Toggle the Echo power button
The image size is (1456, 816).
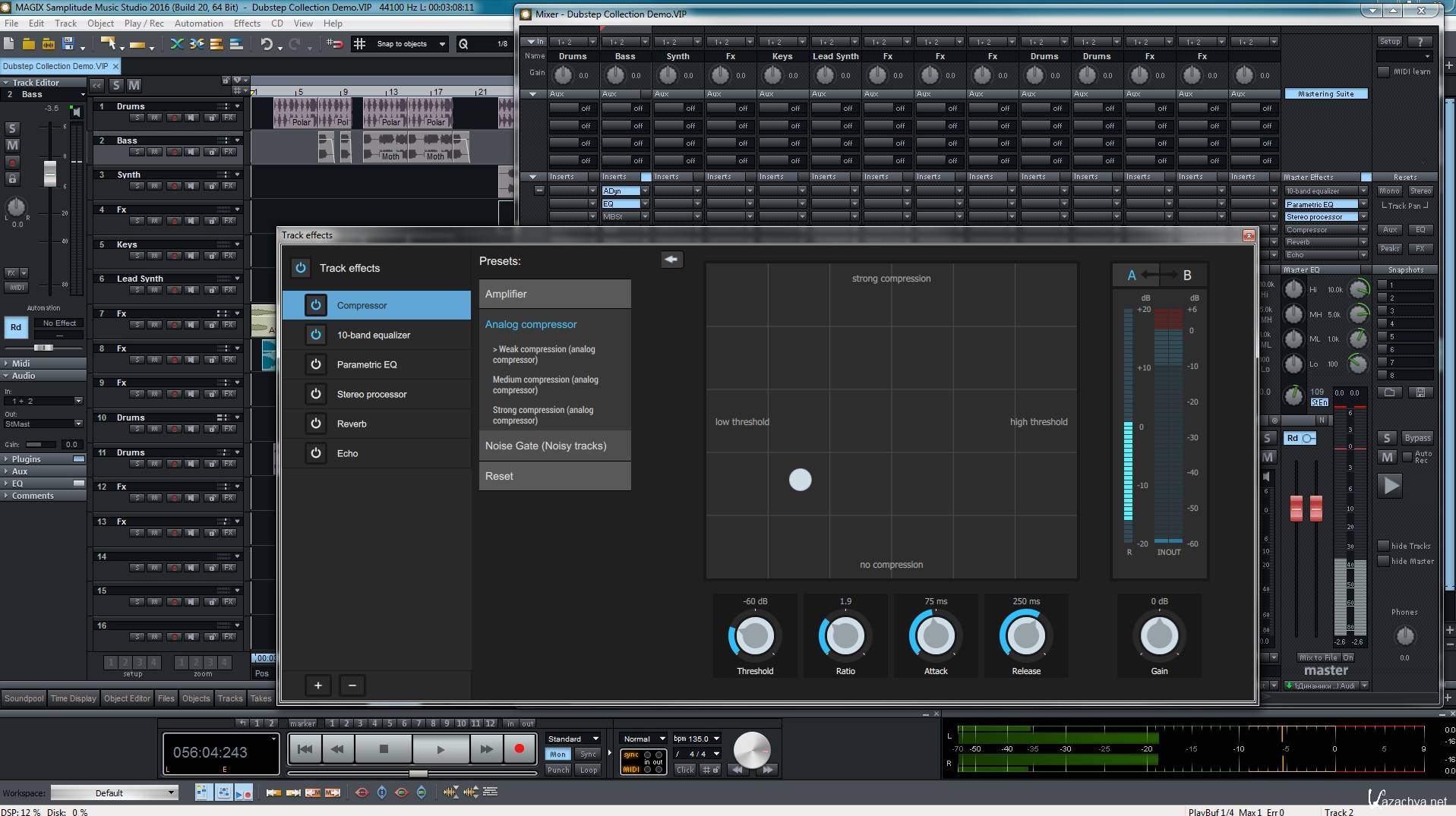[316, 453]
